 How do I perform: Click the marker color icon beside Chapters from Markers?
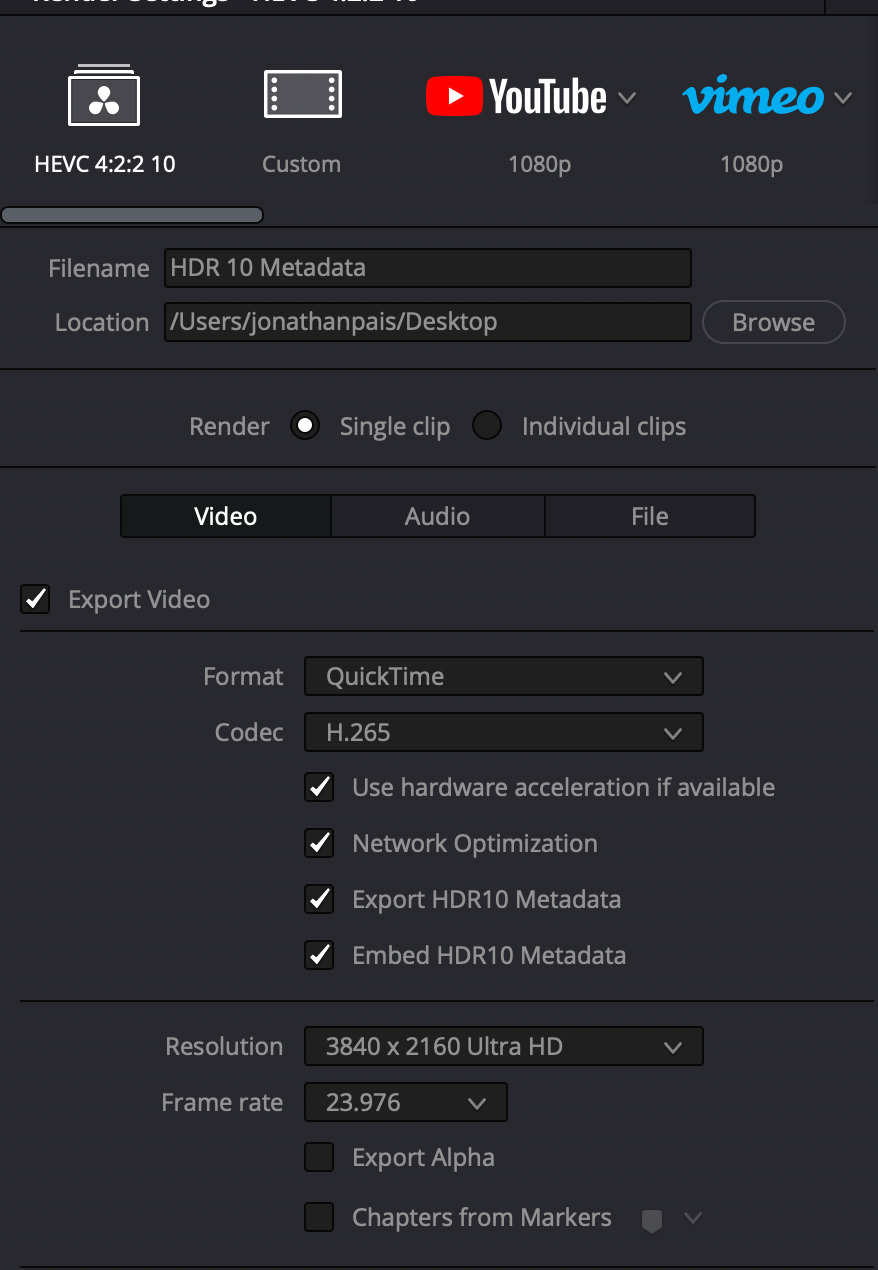(652, 1219)
